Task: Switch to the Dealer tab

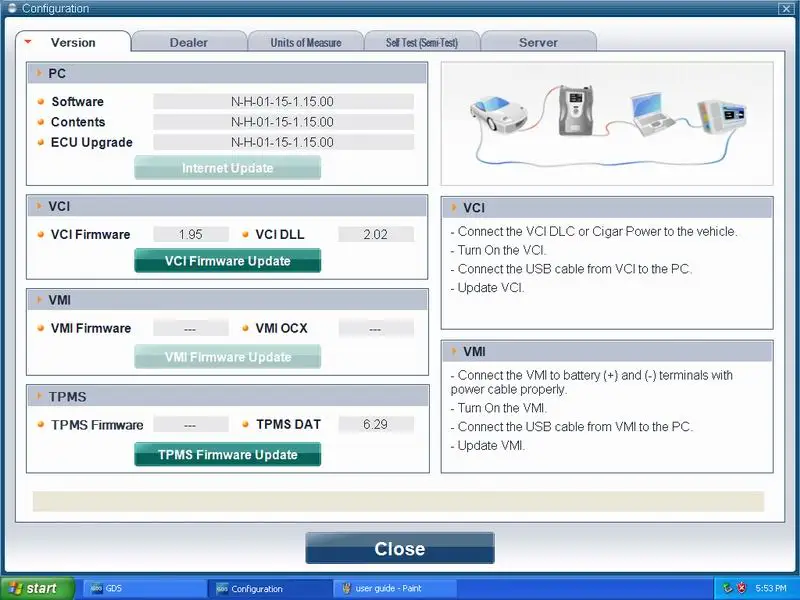Action: pyautogui.click(x=189, y=42)
